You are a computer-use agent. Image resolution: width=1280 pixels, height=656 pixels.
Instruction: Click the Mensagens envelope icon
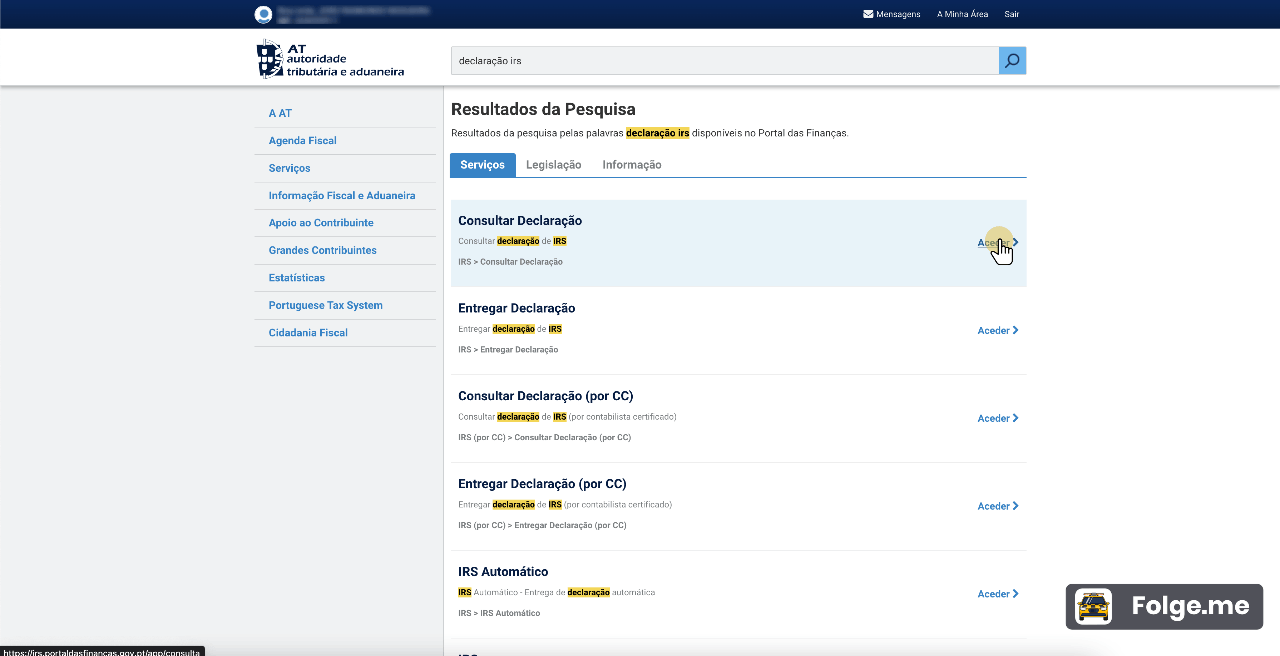[868, 14]
